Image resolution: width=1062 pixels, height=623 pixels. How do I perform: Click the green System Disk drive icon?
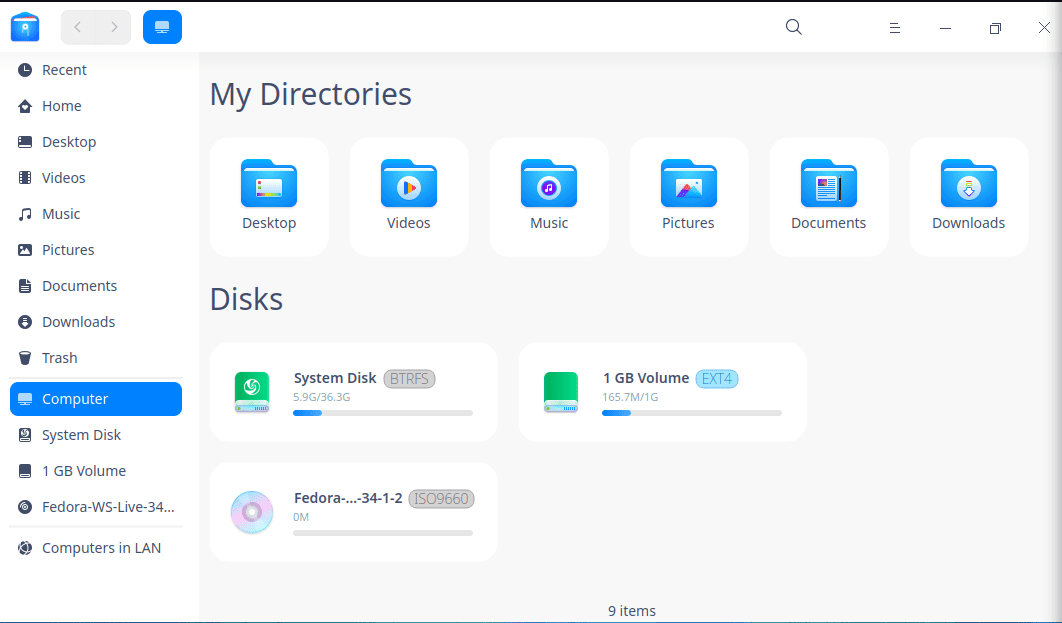(x=252, y=392)
